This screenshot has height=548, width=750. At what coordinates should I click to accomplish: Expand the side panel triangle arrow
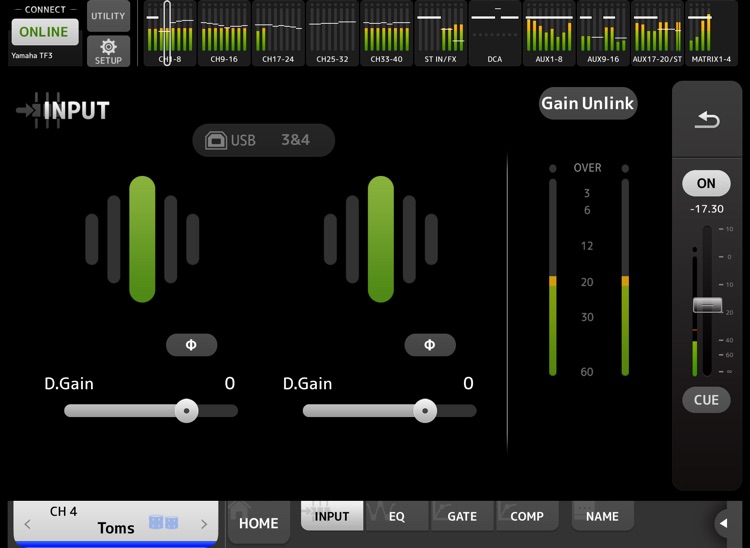click(x=724, y=523)
